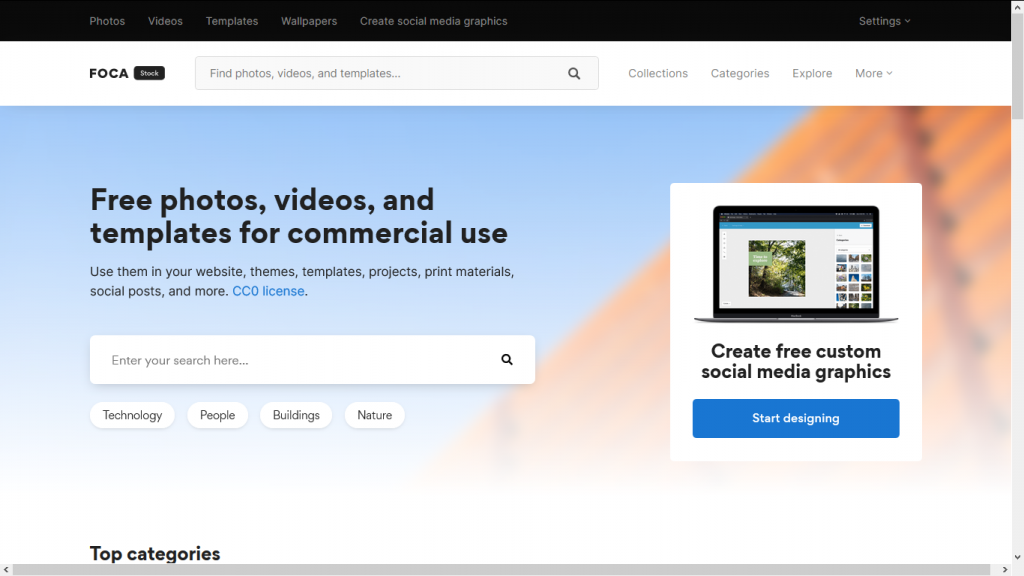1024x576 pixels.
Task: Click the vertical scrollbar down arrow
Action: click(x=1017, y=557)
